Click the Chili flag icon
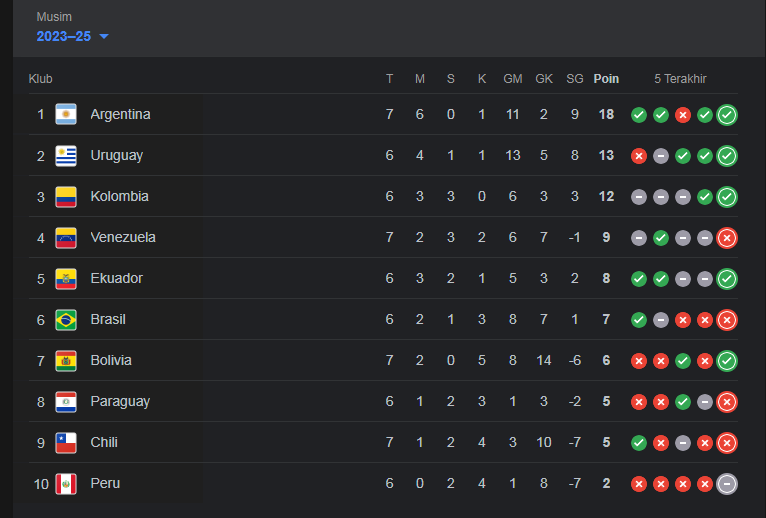Screen dimensions: 766x518 tap(66, 443)
